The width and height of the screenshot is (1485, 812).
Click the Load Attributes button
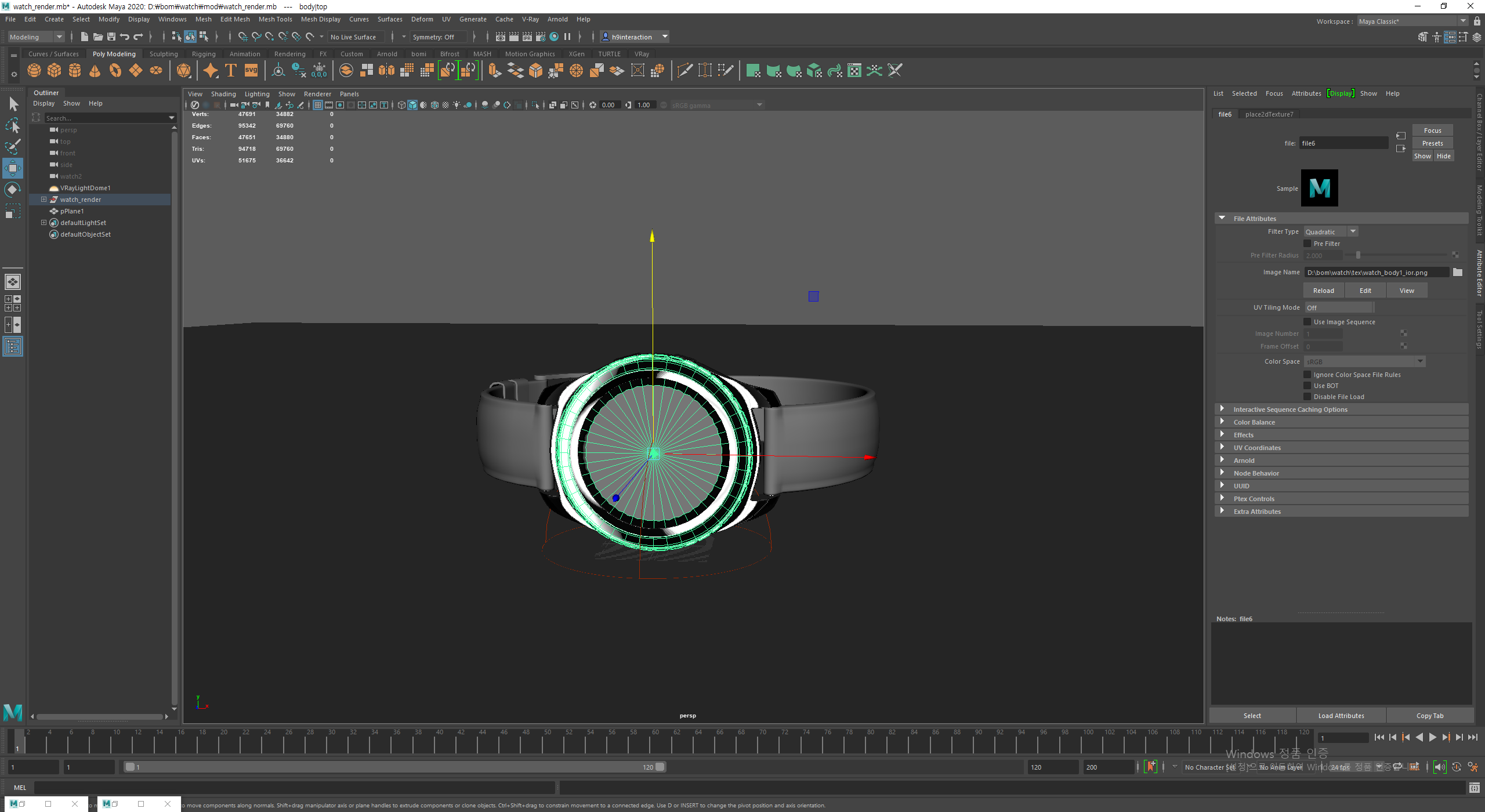coord(1341,716)
